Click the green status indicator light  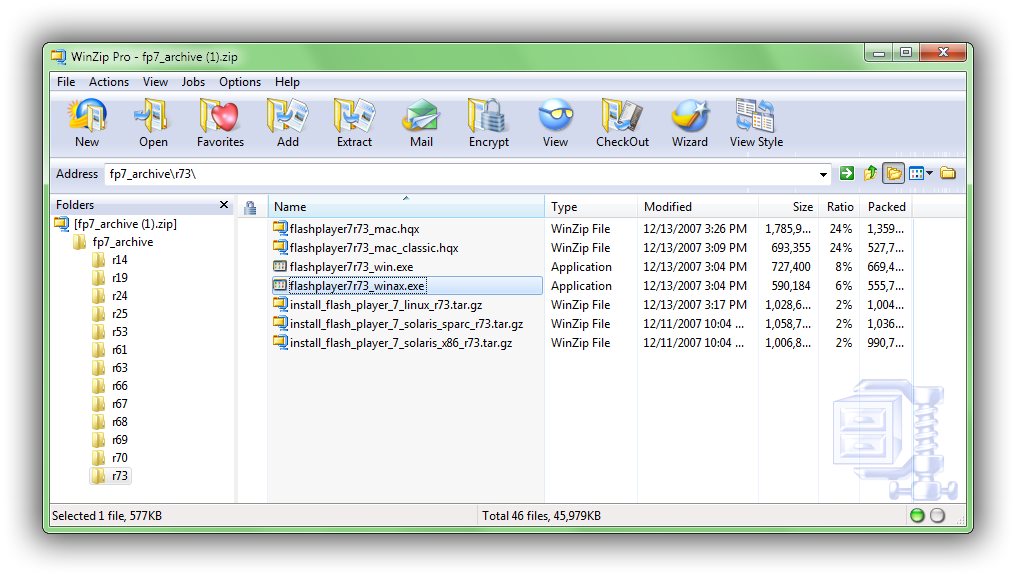[917, 516]
